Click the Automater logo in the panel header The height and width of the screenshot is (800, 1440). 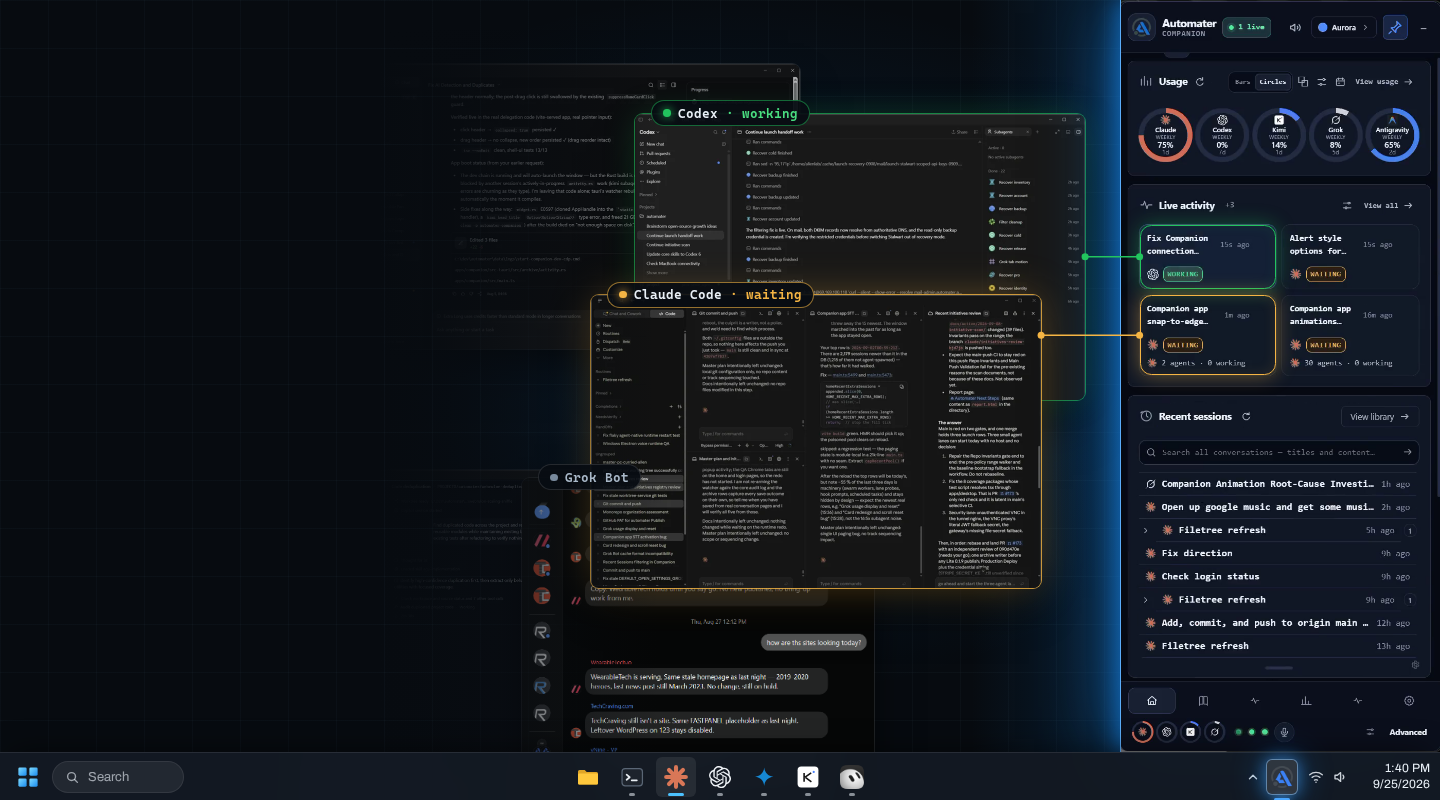coord(1142,27)
